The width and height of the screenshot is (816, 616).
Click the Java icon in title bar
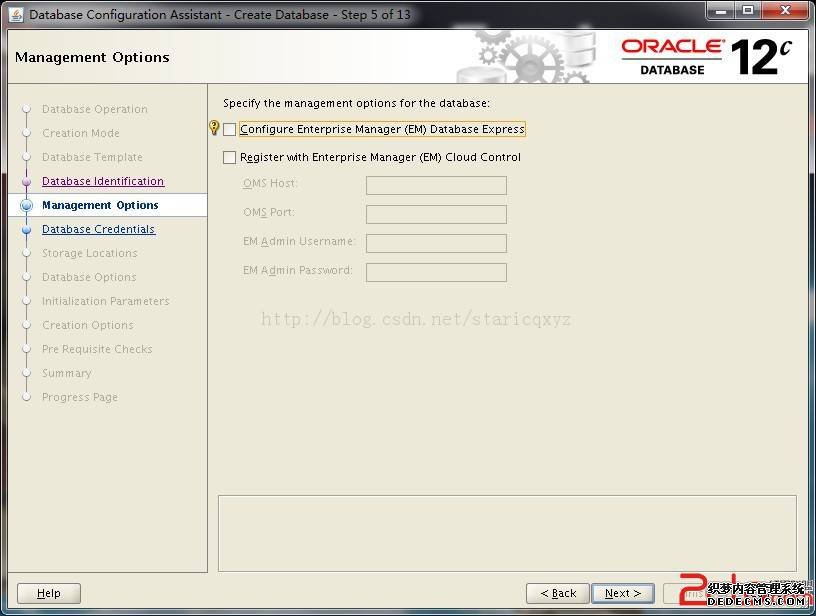15,14
